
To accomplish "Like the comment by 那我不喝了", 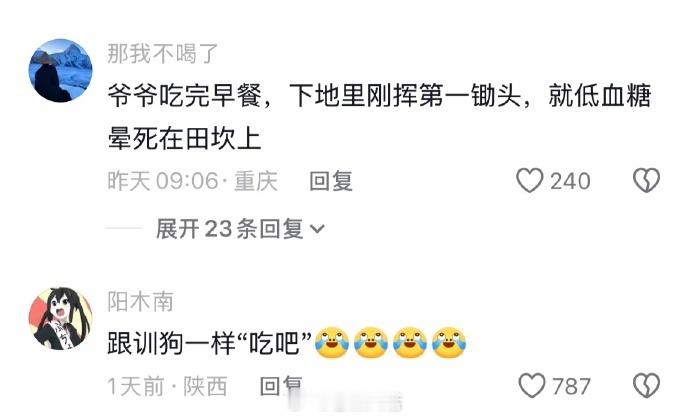I will click(530, 181).
